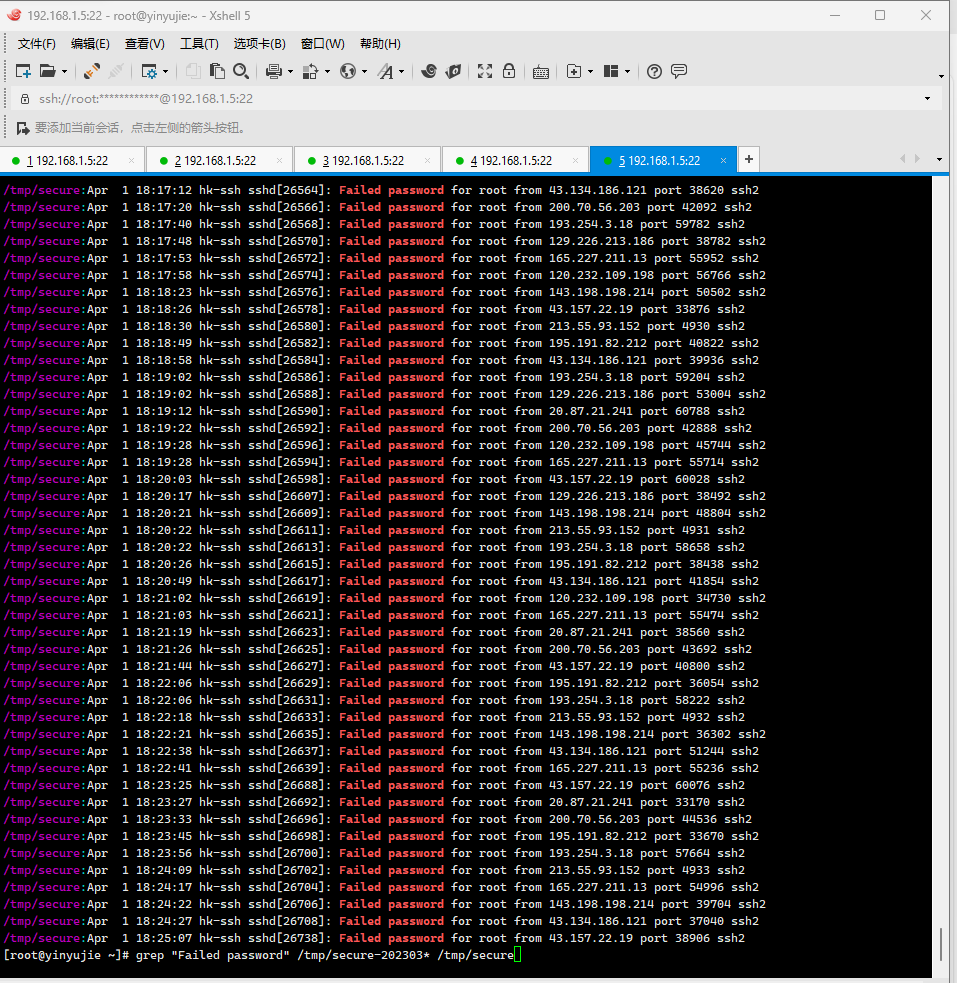The image size is (957, 983).
Task: Close tab 2 session
Action: 280,160
